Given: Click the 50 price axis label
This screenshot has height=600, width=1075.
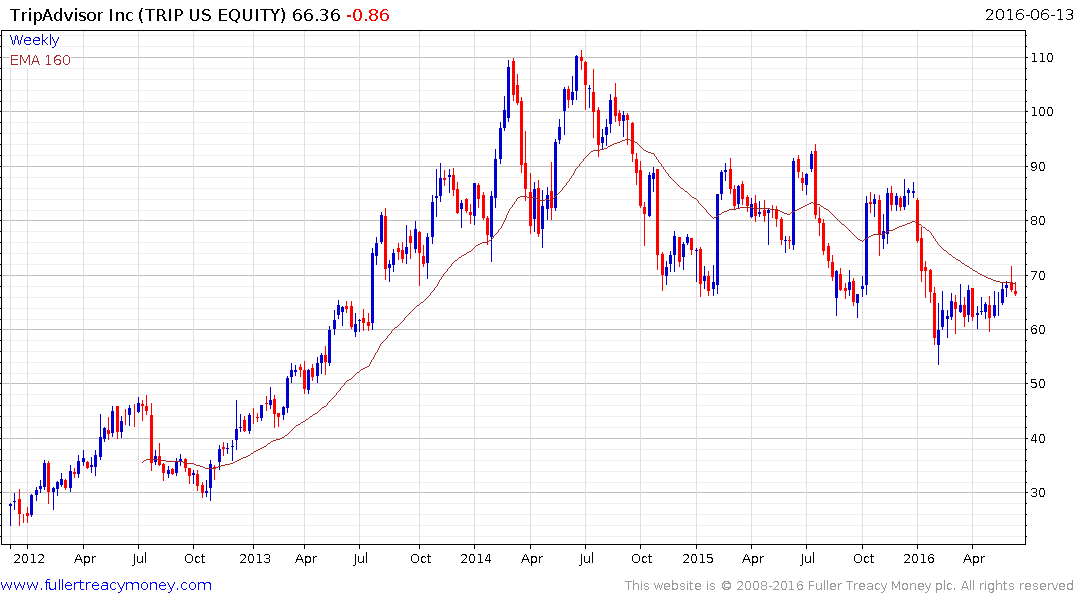Looking at the screenshot, I should click(x=1037, y=384).
